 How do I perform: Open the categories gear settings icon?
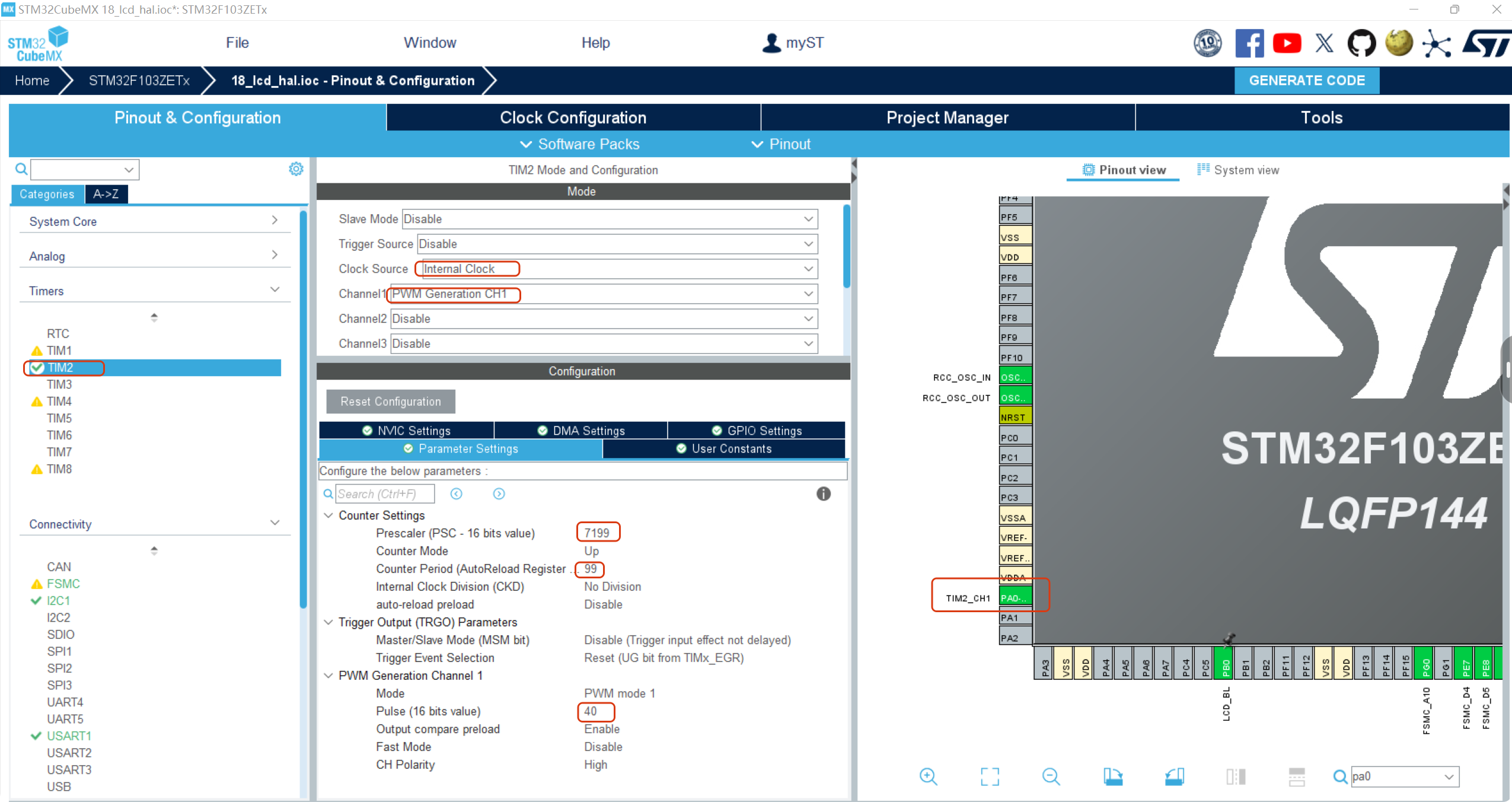(x=296, y=169)
